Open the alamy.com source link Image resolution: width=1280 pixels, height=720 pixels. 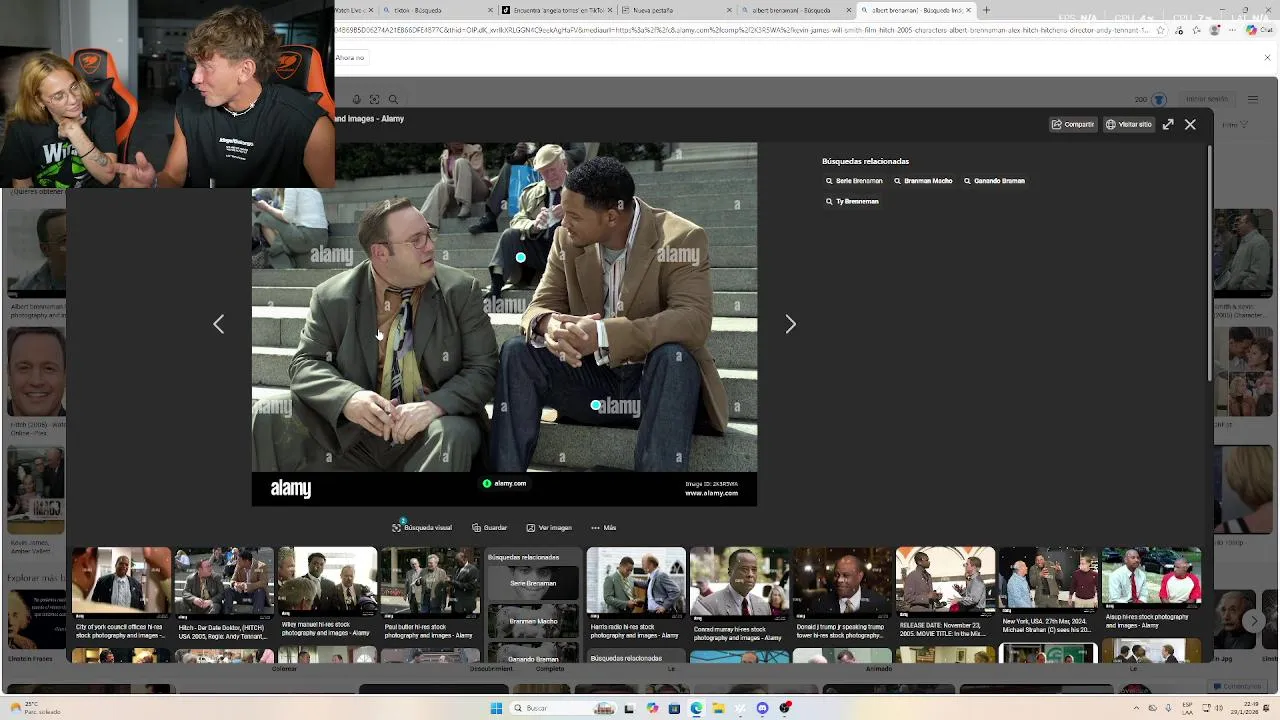[504, 483]
